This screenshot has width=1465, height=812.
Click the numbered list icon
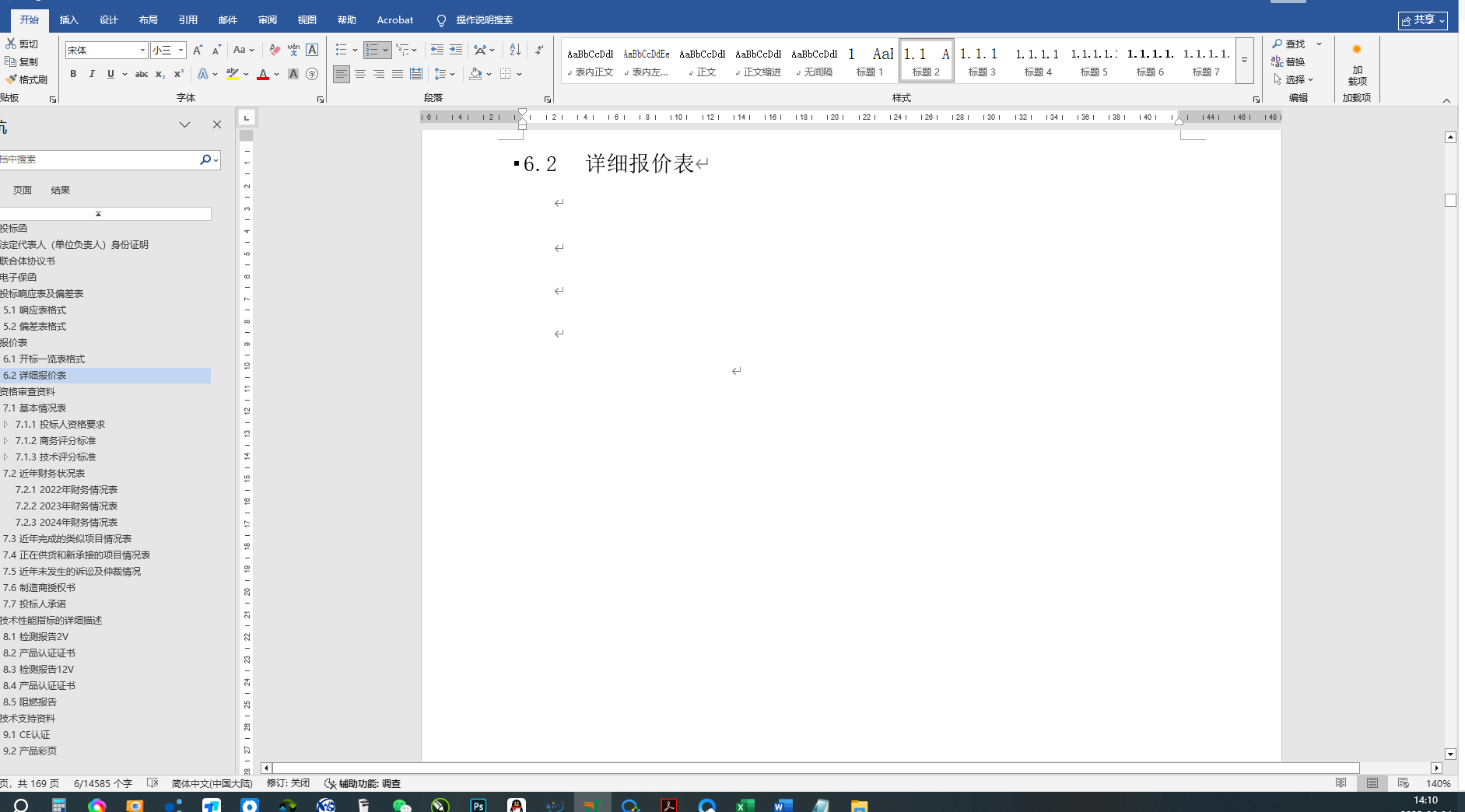(372, 50)
